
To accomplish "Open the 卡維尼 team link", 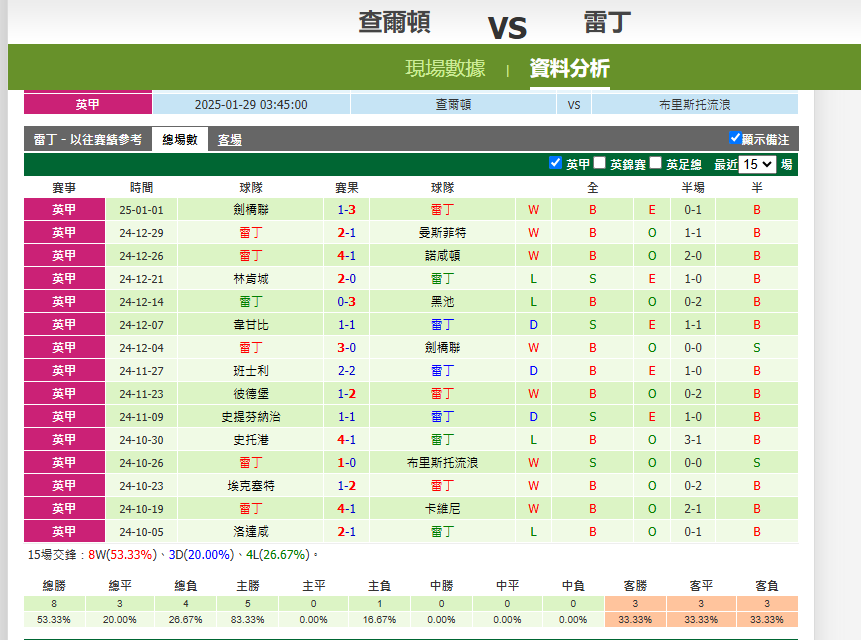I will click(x=443, y=509).
